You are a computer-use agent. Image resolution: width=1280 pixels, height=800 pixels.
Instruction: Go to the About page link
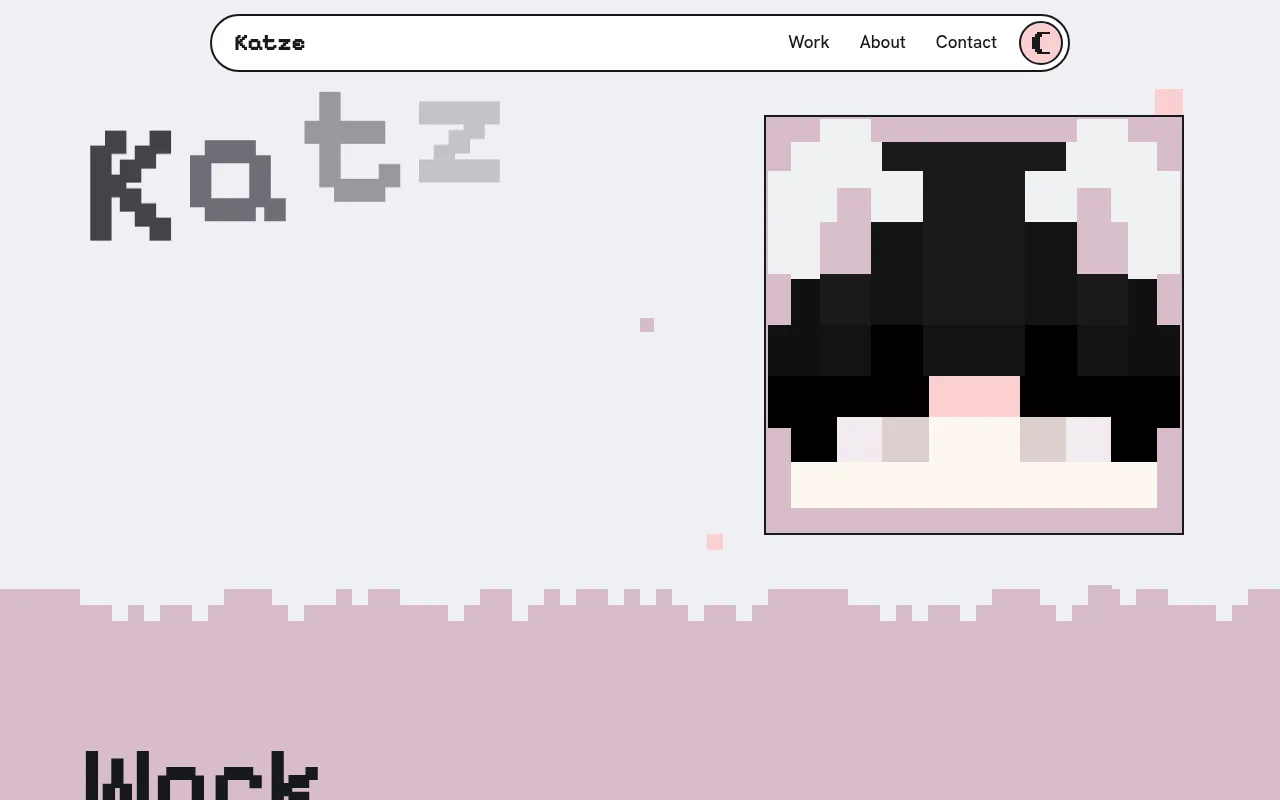click(882, 42)
